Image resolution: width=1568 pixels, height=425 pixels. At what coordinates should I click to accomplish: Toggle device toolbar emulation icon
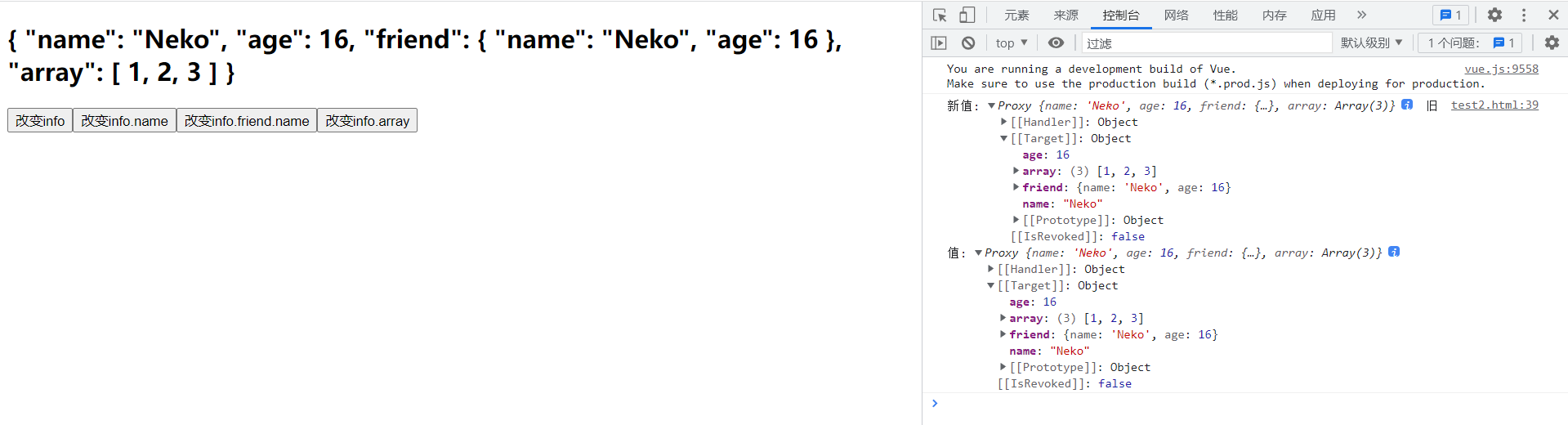coord(967,15)
